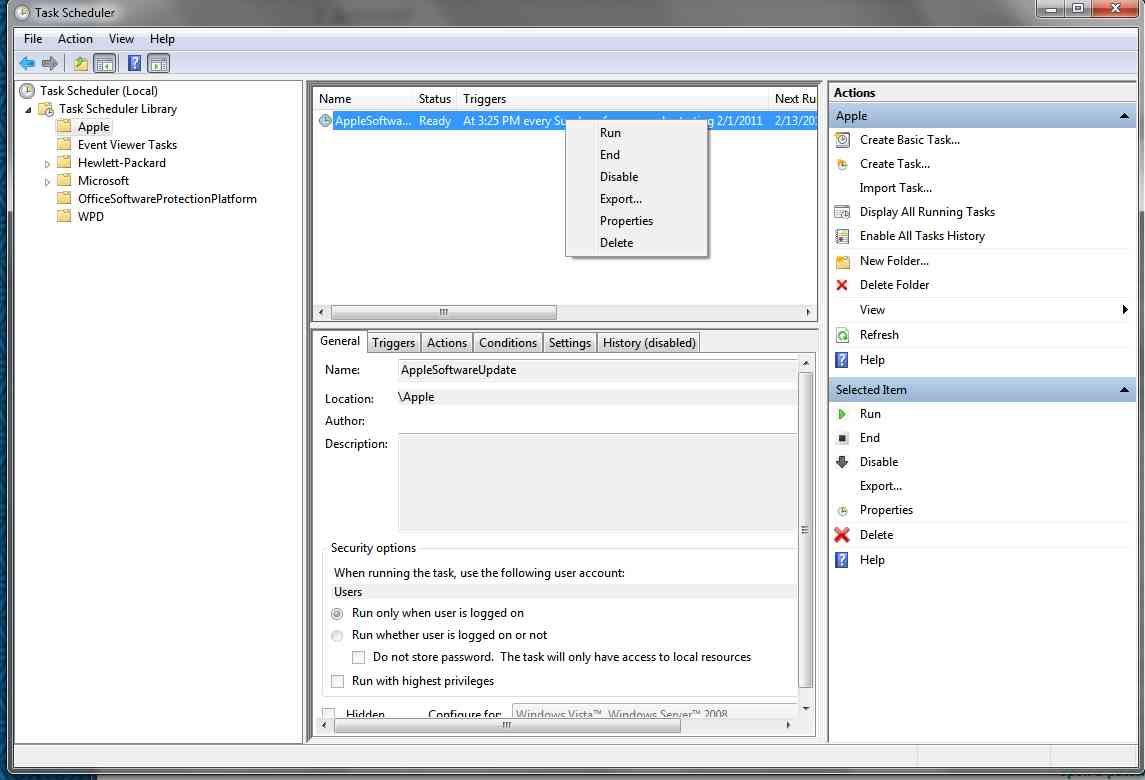This screenshot has height=780, width=1145.
Task: Expand the Hewlett-Packard folder
Action: coord(47,163)
